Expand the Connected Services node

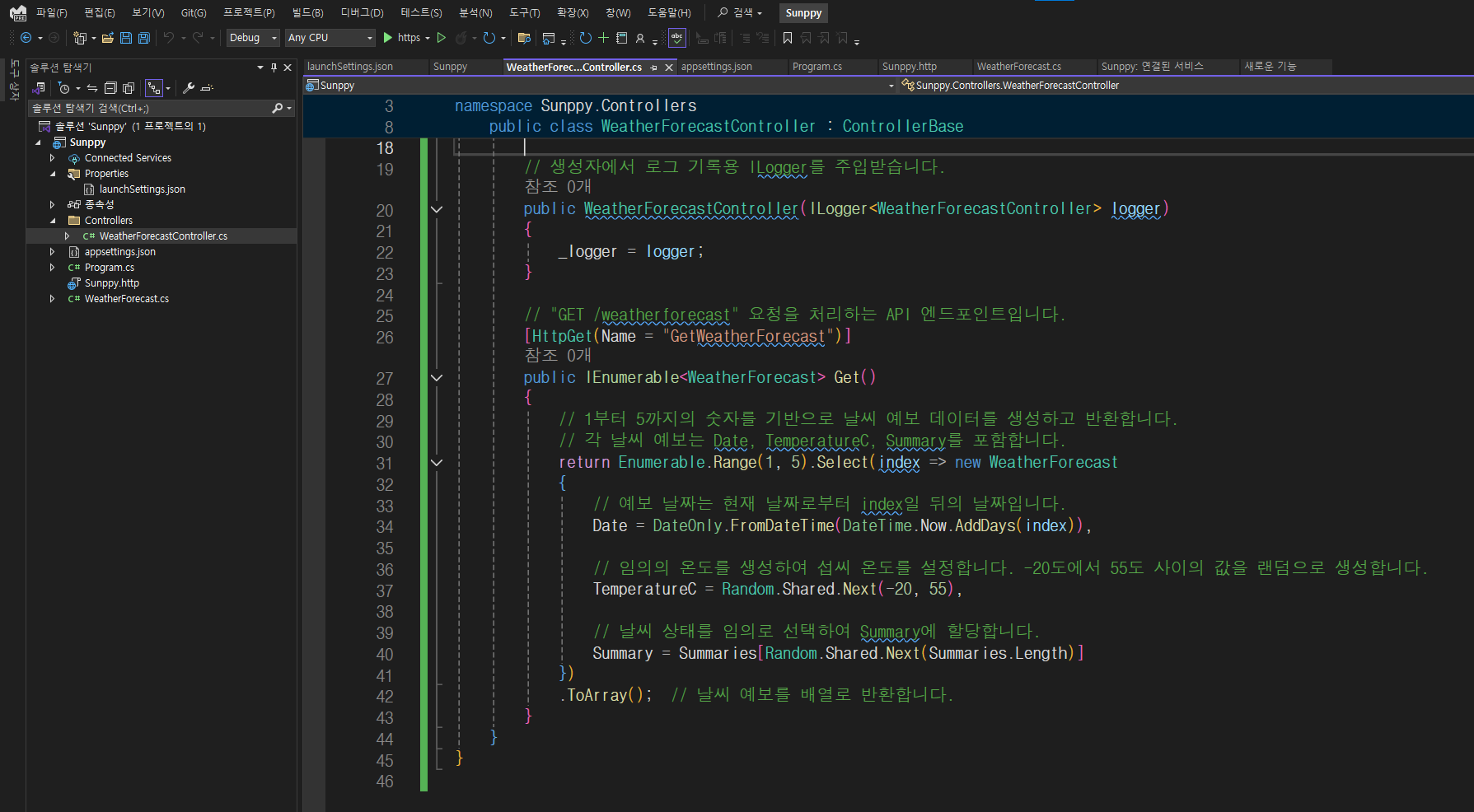point(52,158)
